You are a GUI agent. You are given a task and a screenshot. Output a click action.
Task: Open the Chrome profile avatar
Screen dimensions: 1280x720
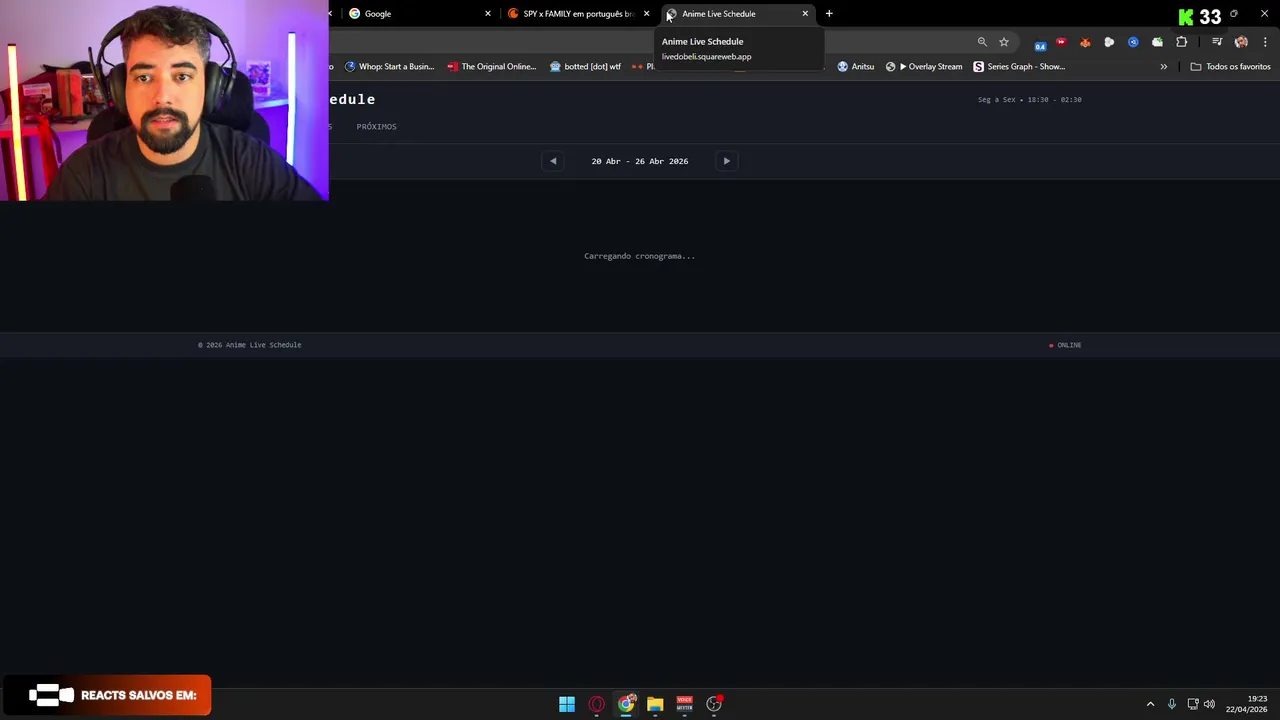pyautogui.click(x=1241, y=42)
